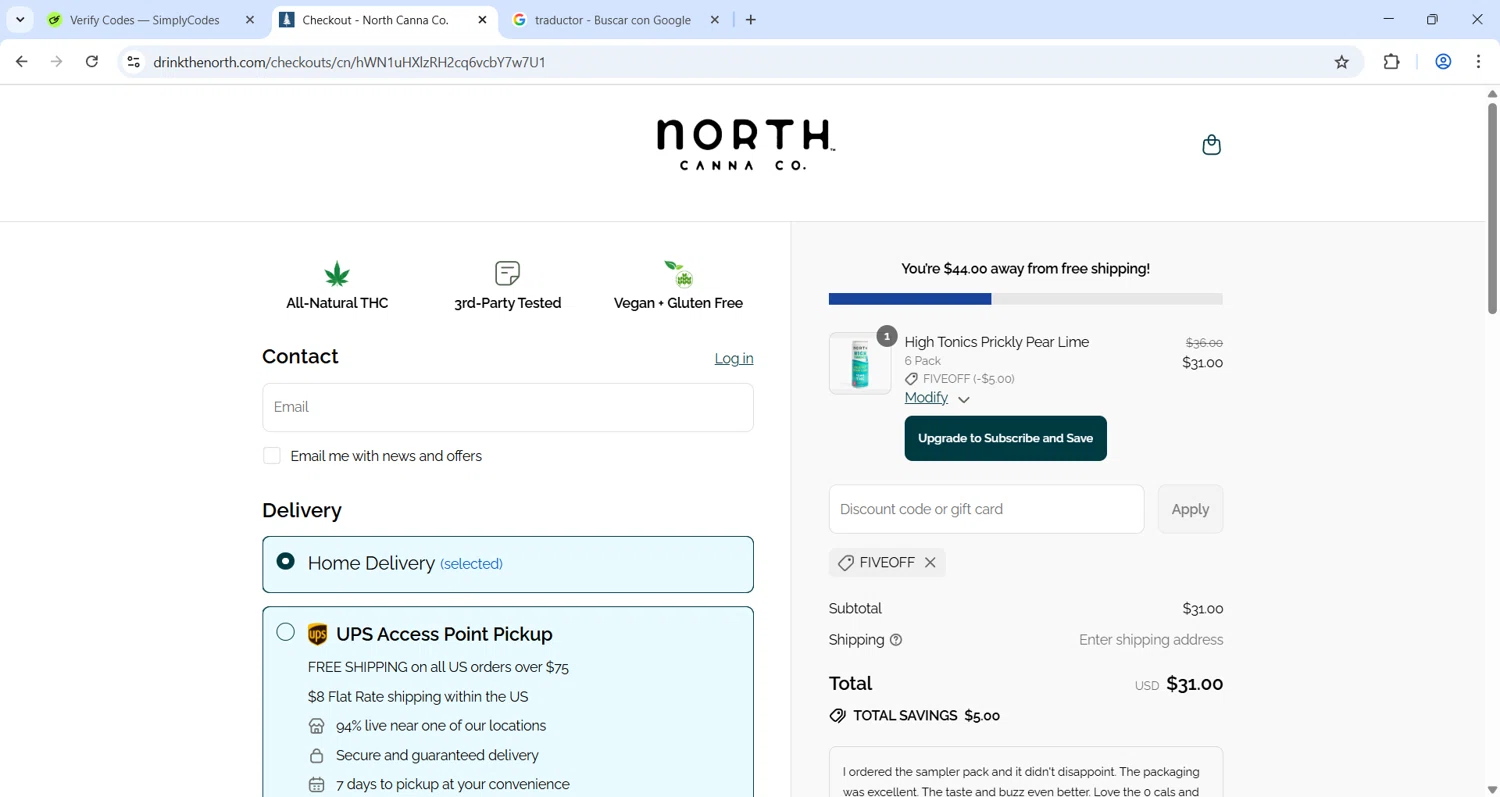1500x797 pixels.
Task: Click the shipping help question mark icon
Action: coord(896,640)
